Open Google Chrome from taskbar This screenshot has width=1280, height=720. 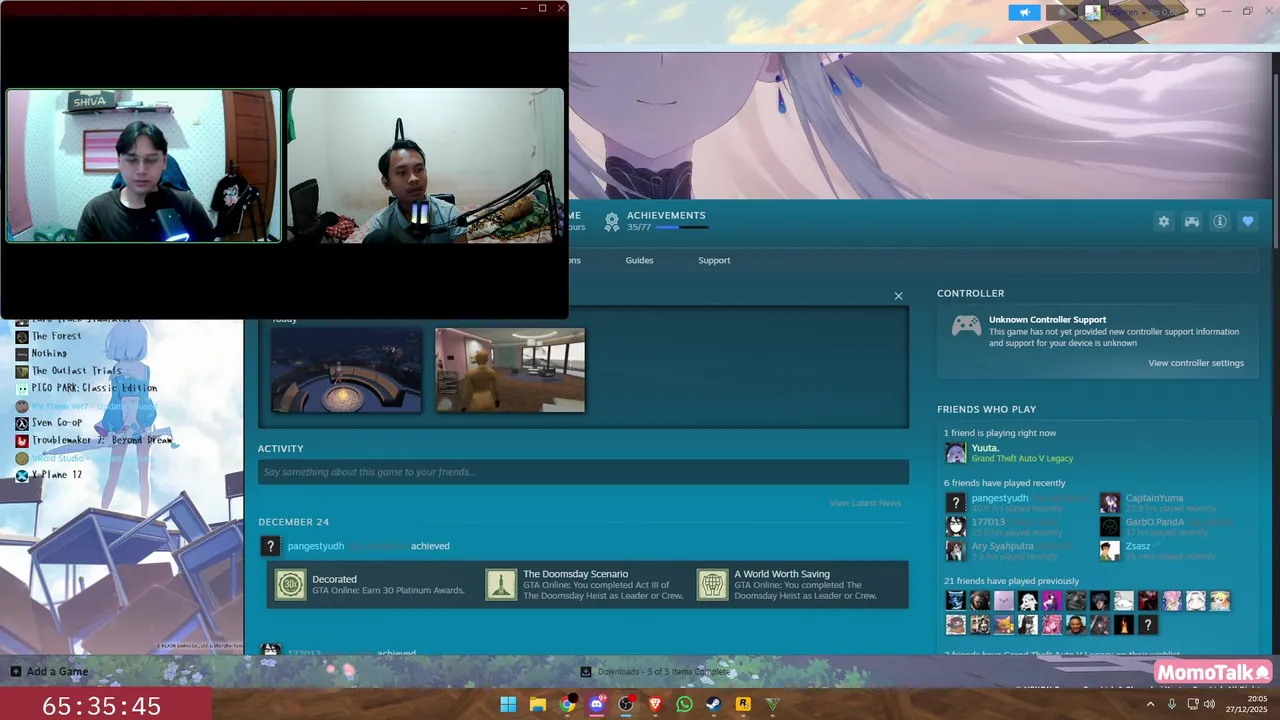click(567, 705)
